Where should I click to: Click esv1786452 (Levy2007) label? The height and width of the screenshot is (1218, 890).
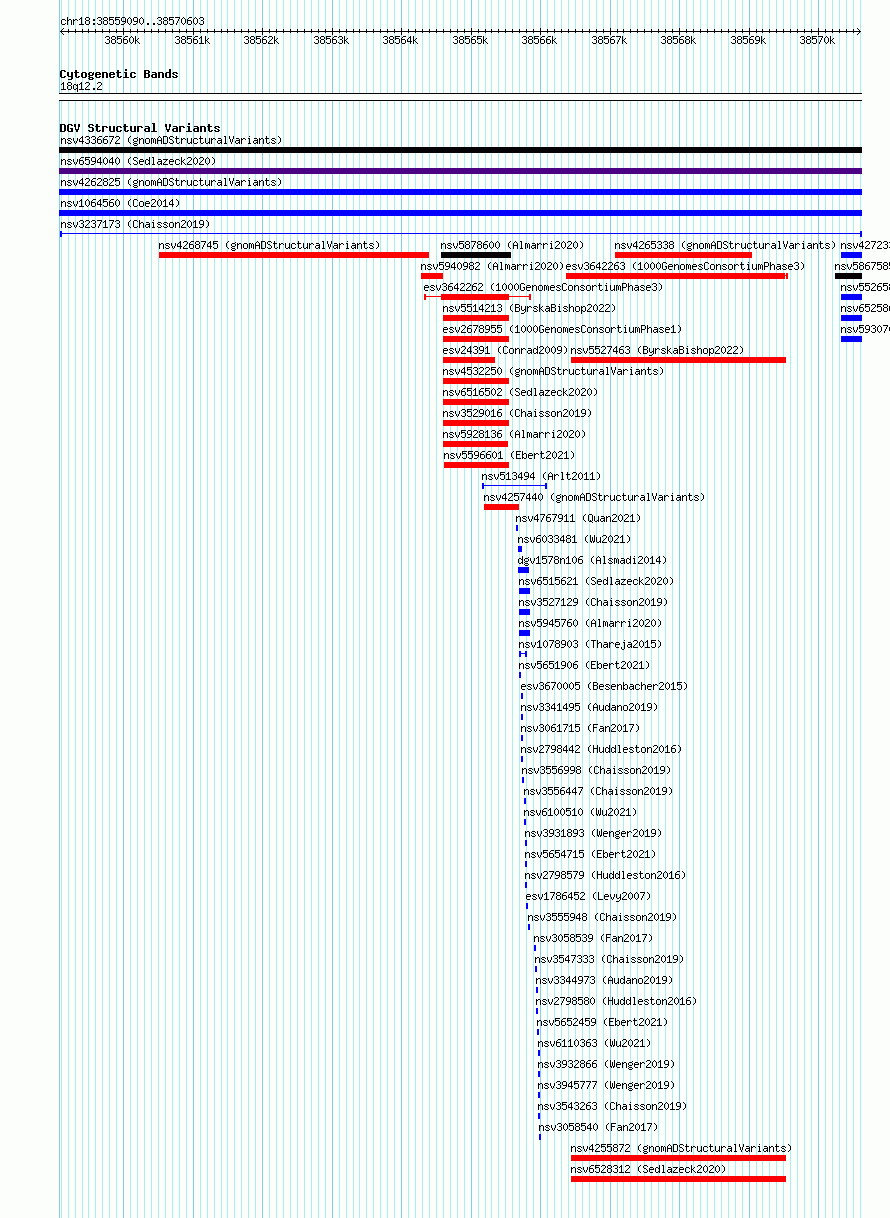coord(589,896)
